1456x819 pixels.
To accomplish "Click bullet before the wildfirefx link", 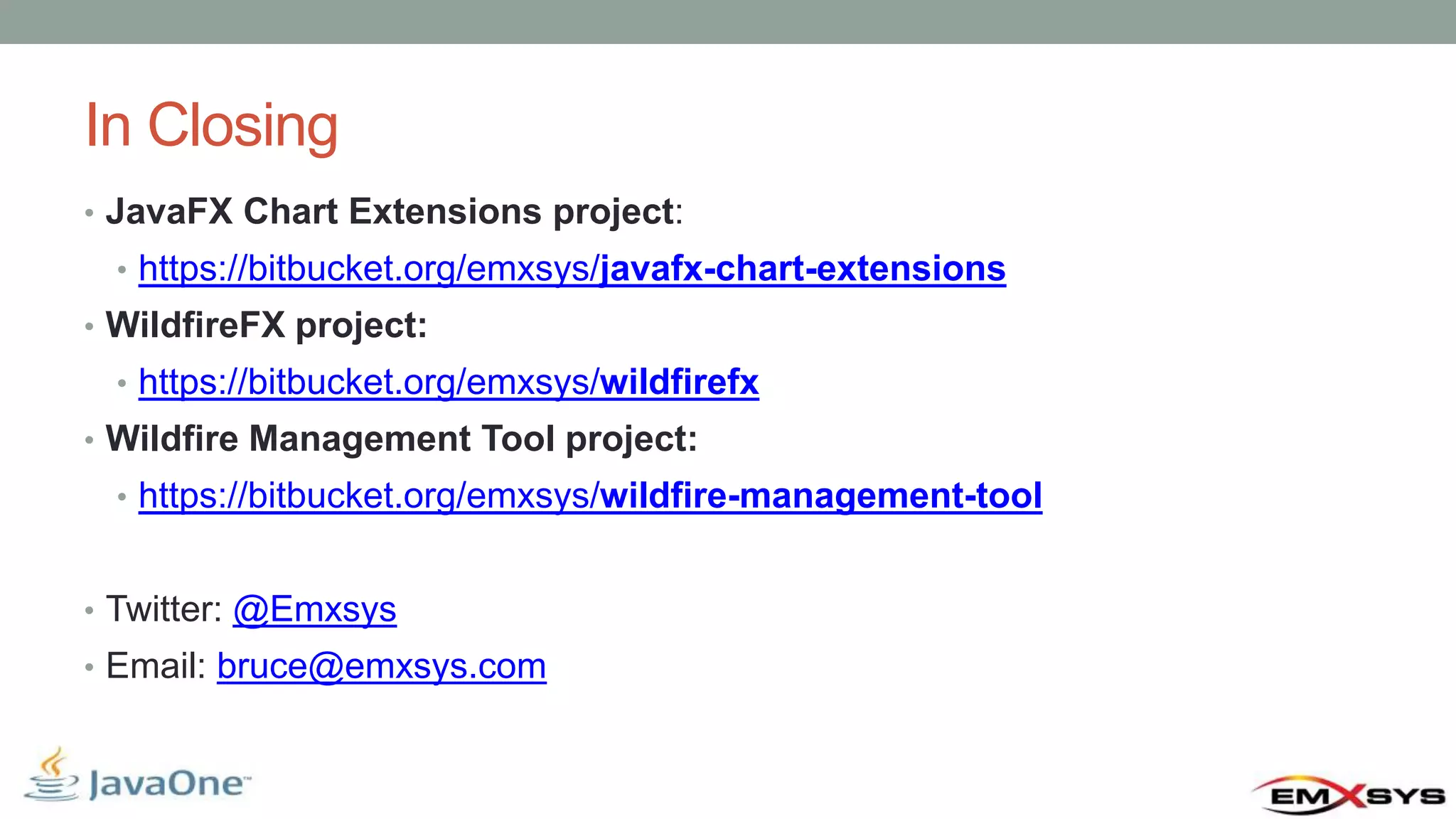I will pos(122,383).
